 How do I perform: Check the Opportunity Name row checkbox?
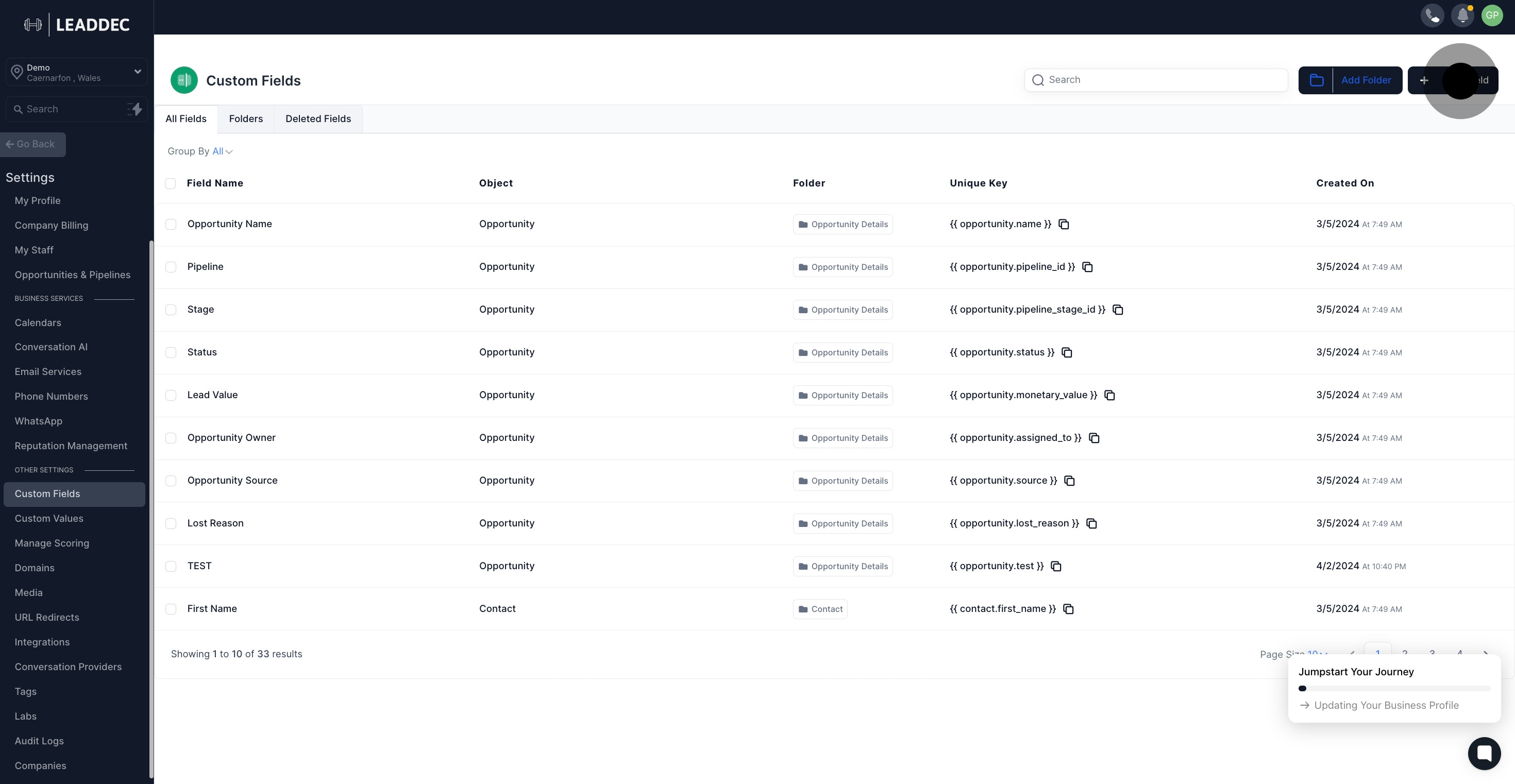(171, 224)
